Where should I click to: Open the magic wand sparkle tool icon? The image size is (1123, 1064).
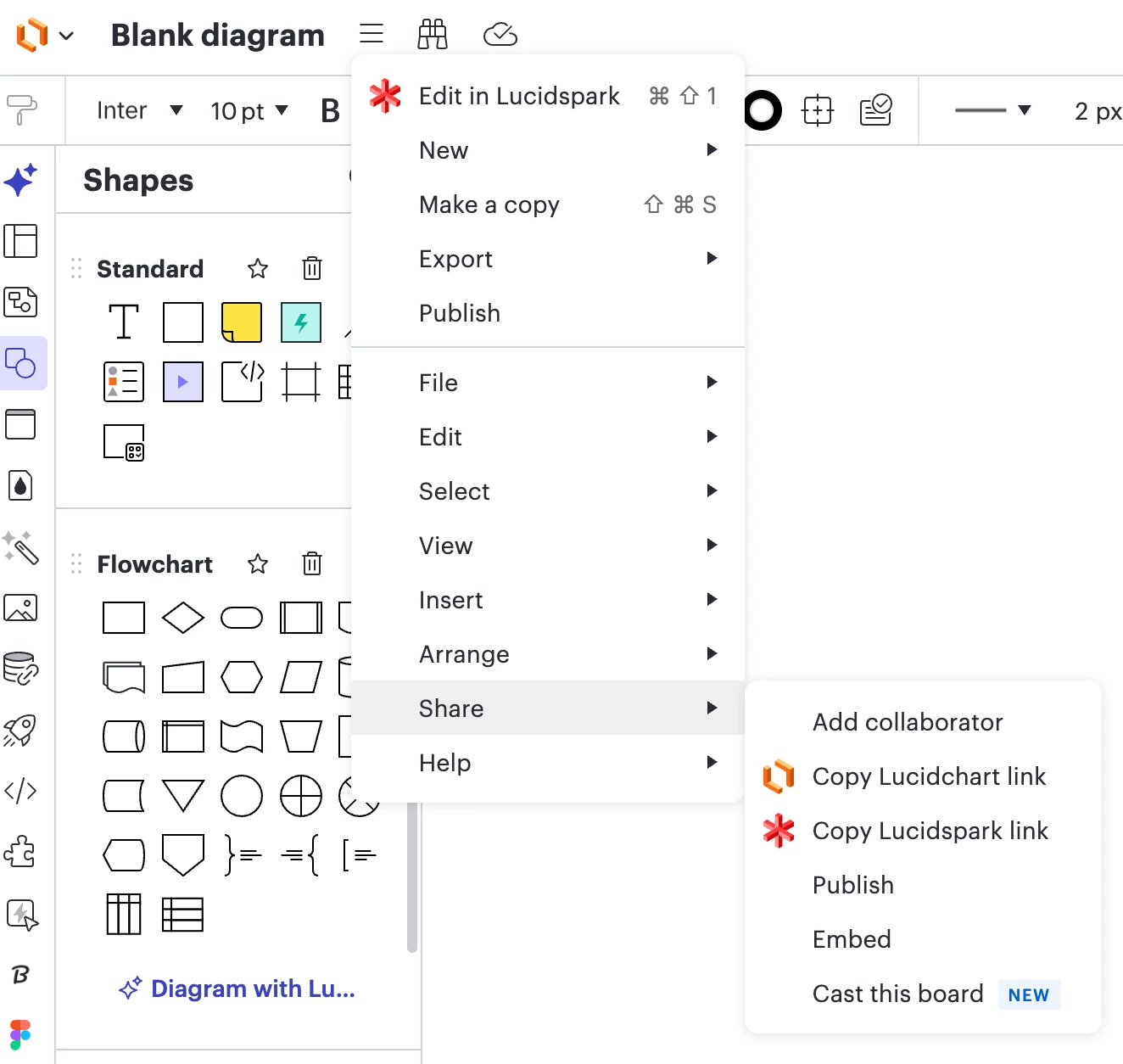20,546
